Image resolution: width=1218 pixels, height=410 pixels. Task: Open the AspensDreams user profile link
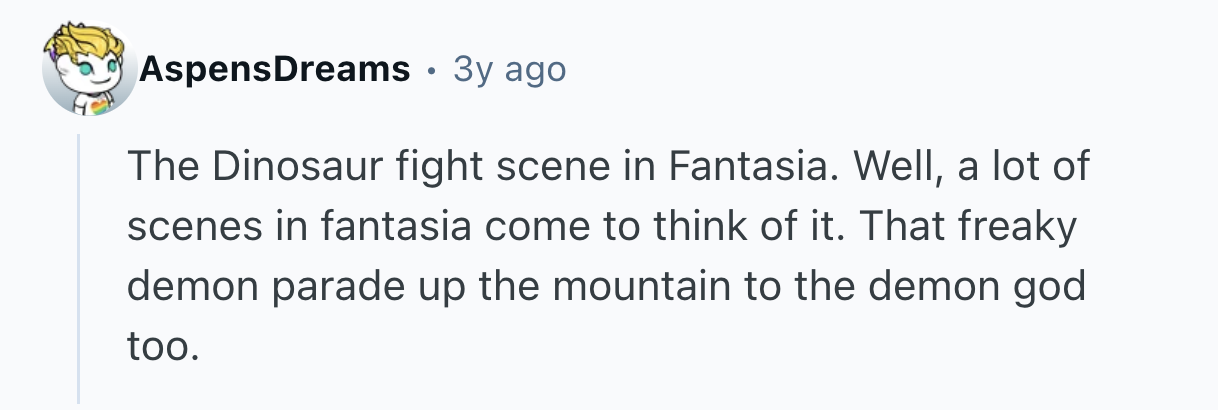point(276,70)
